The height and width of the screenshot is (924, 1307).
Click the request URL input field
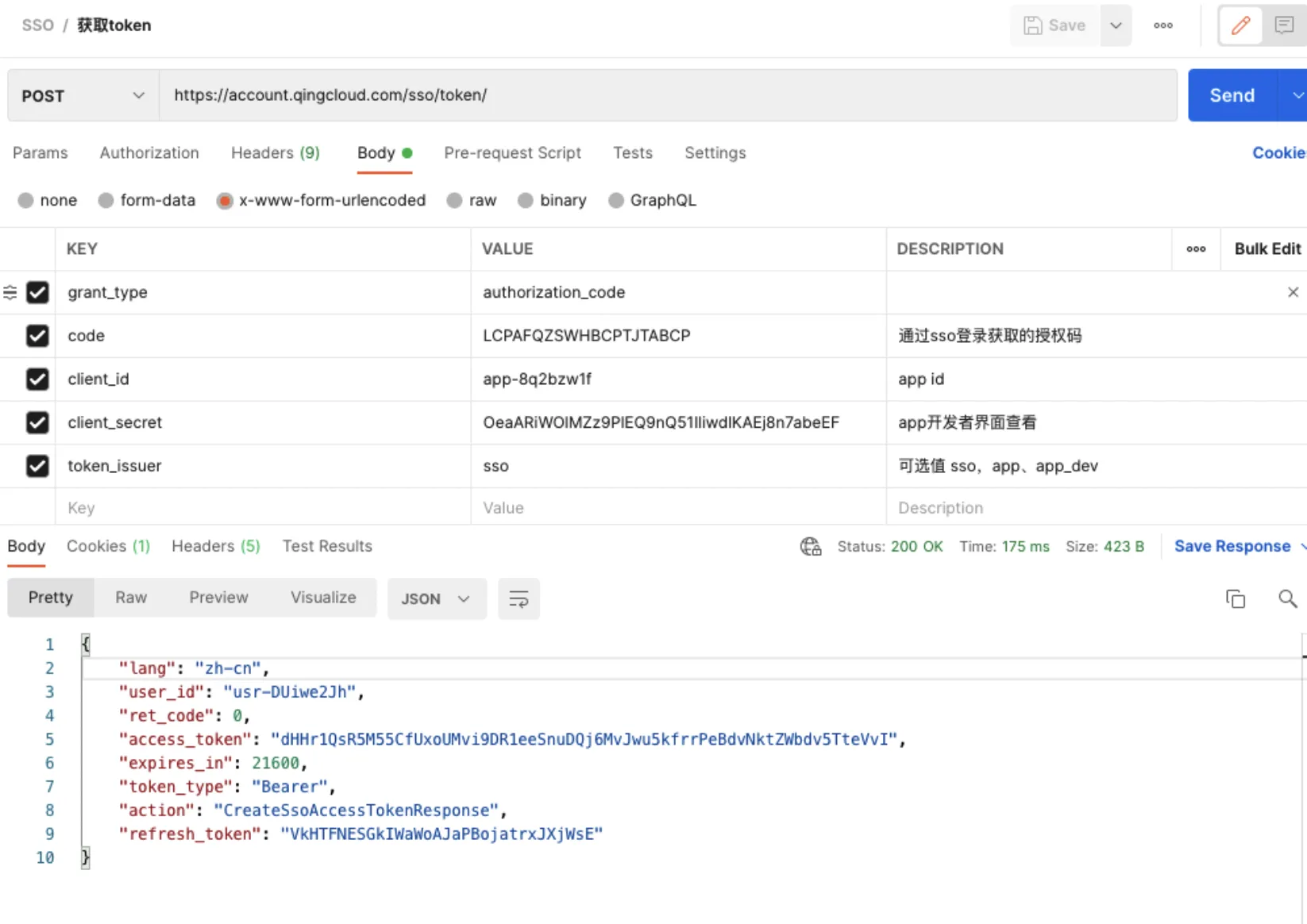click(667, 95)
